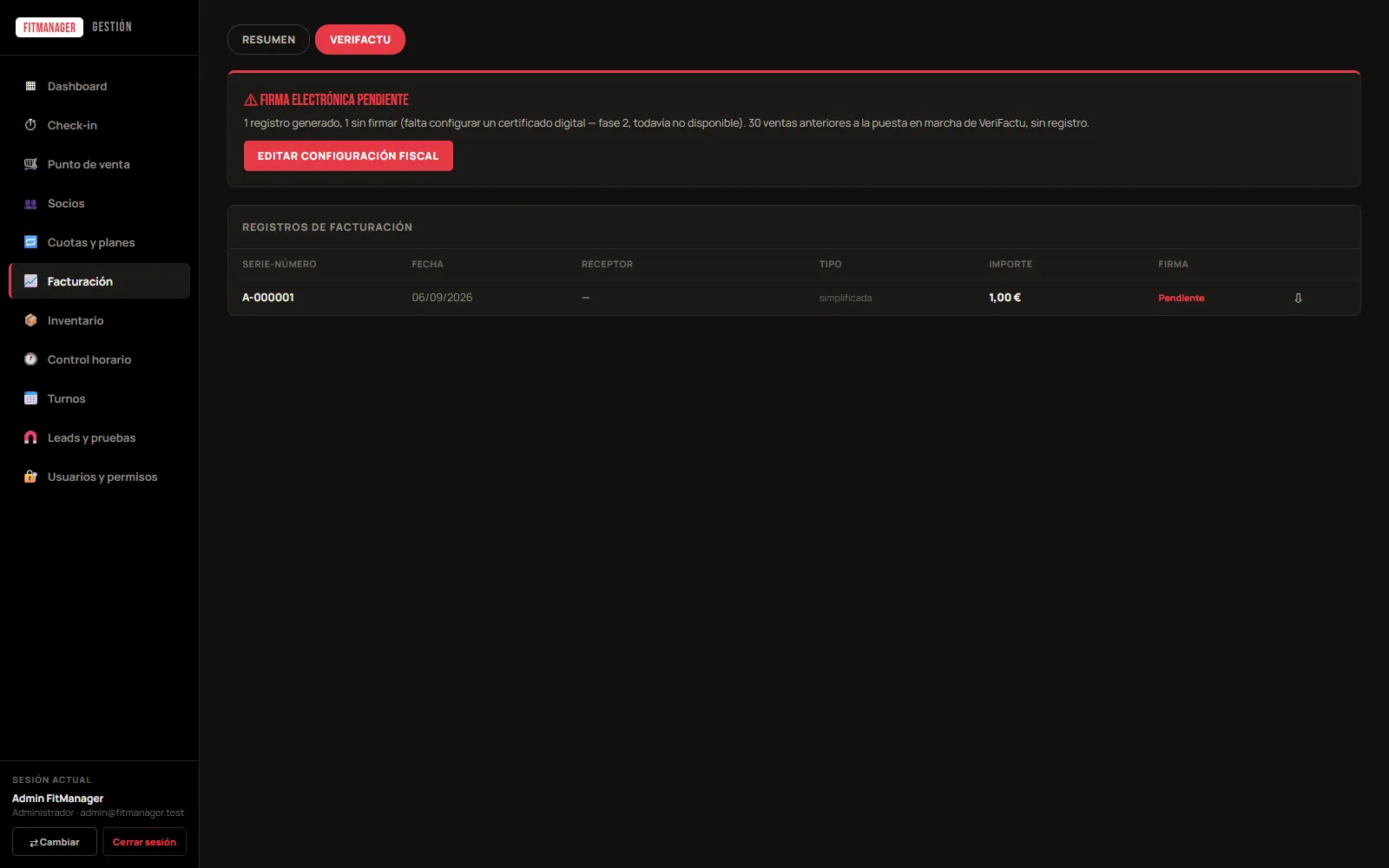
Task: Open the Inventario page
Action: click(99, 320)
